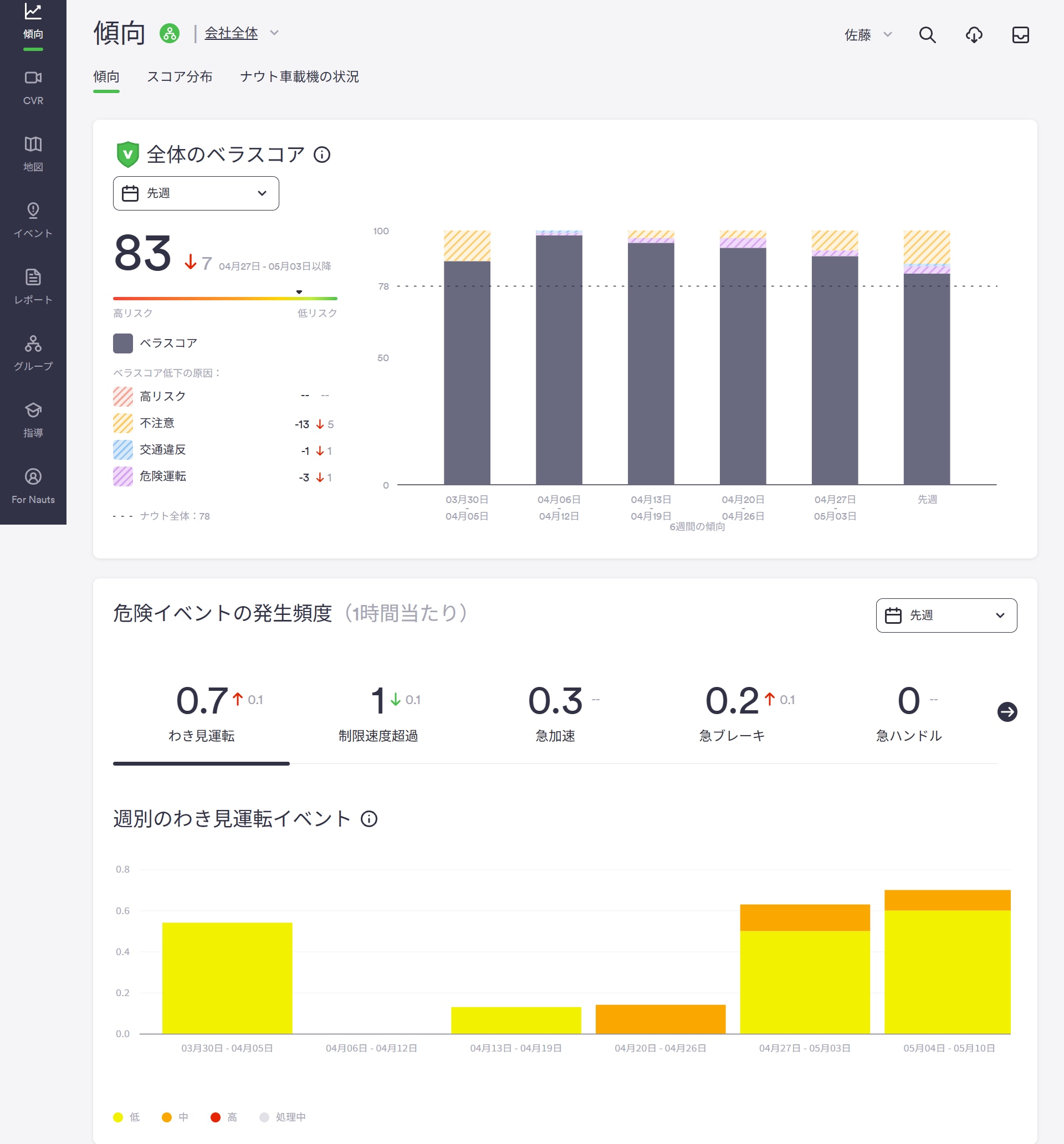This screenshot has height=1144, width=1064.
Task: Click the green group icon beside 傾向 title
Action: [x=169, y=33]
